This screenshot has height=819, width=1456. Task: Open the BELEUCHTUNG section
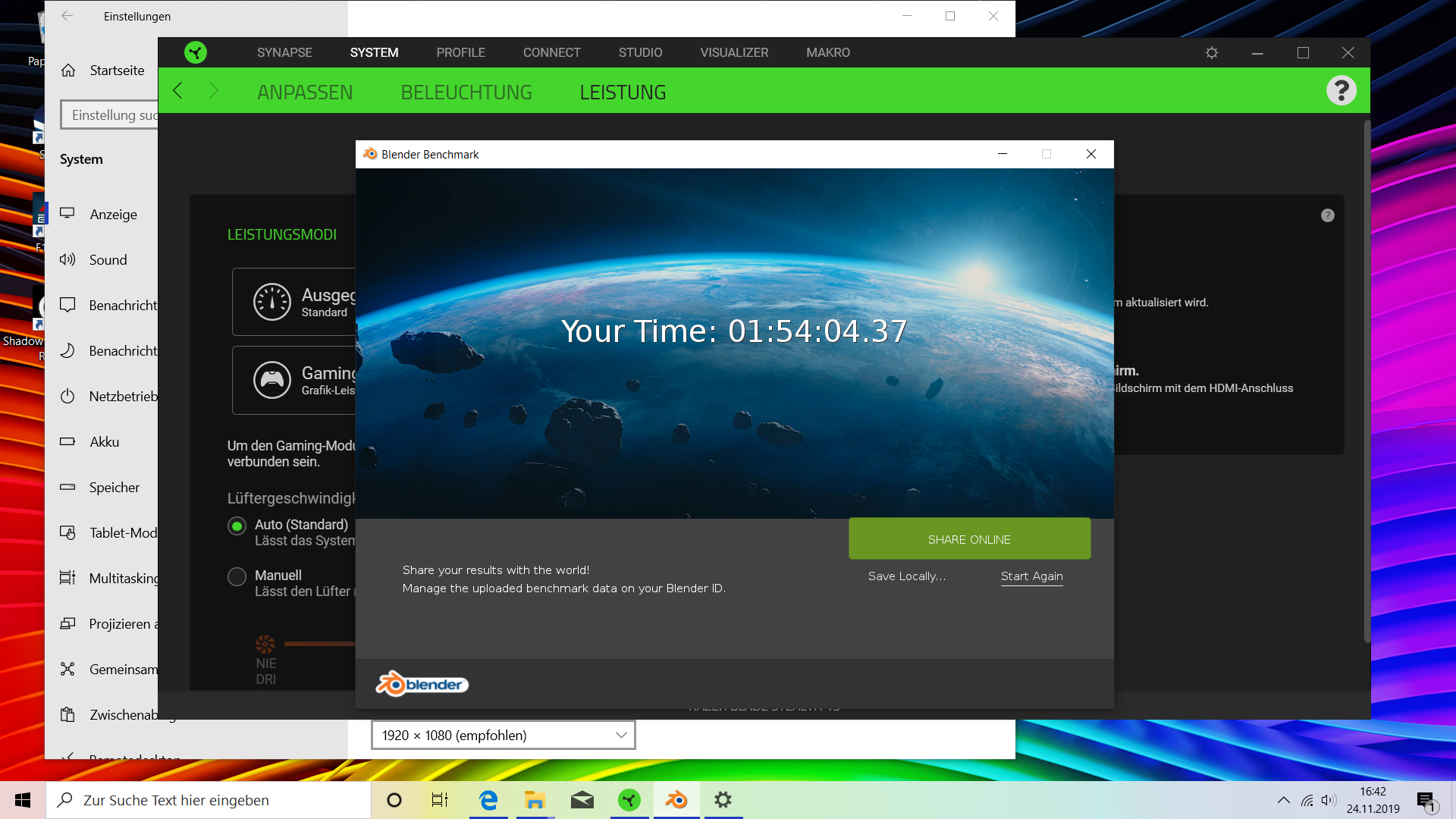pos(466,92)
